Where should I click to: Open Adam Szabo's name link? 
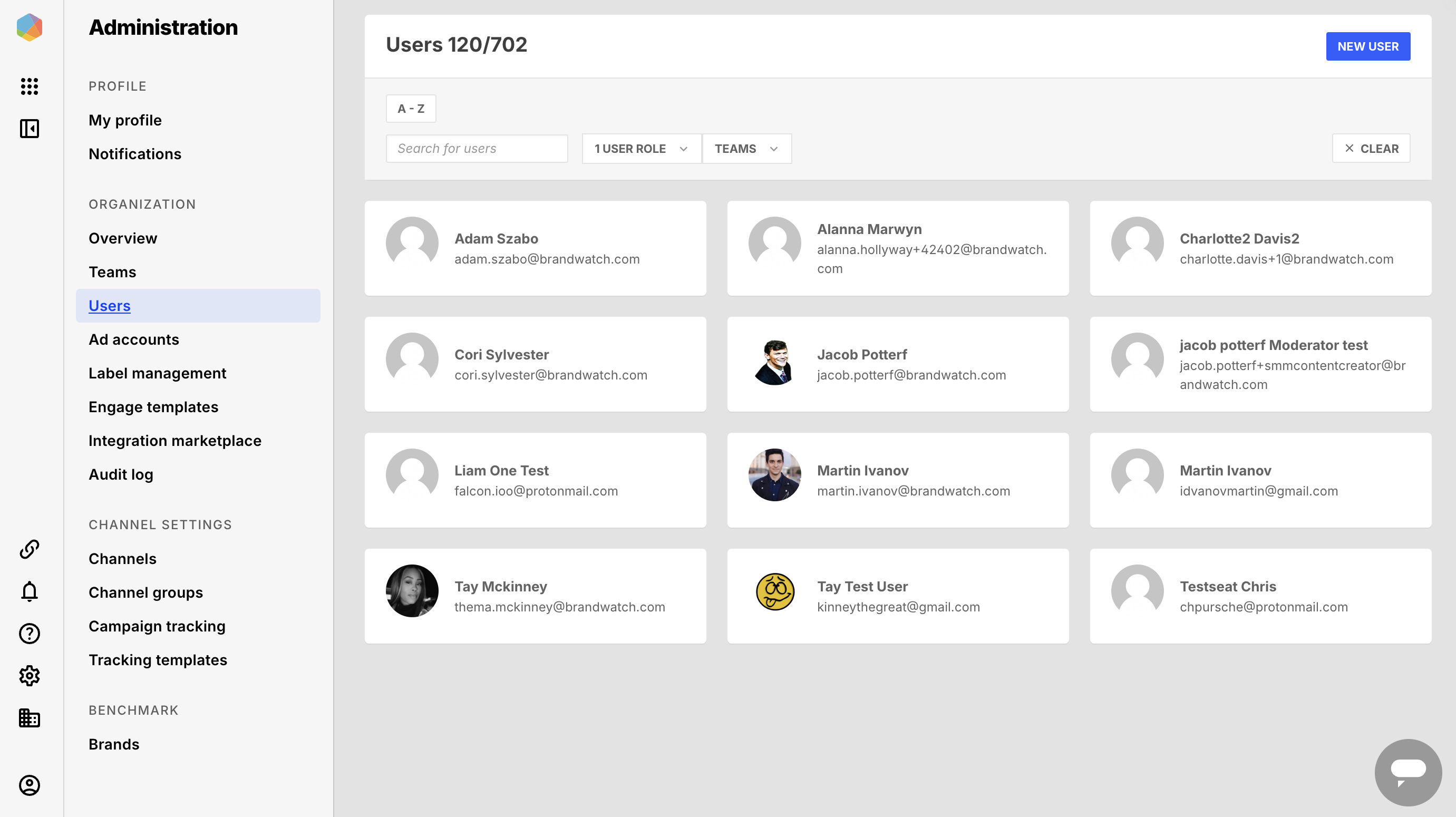(x=496, y=238)
